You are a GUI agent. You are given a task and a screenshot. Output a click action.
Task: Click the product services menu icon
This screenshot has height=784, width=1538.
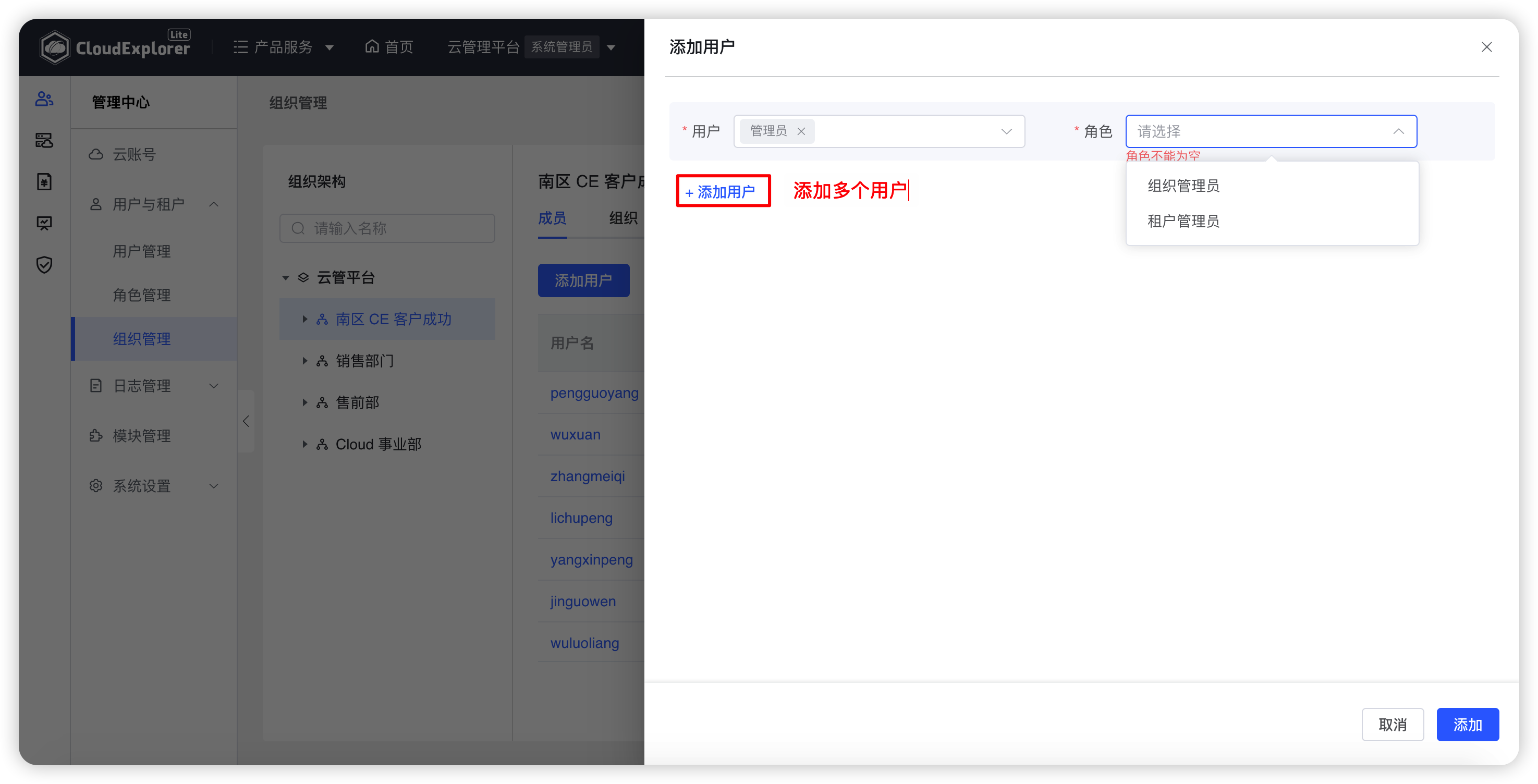click(x=241, y=47)
